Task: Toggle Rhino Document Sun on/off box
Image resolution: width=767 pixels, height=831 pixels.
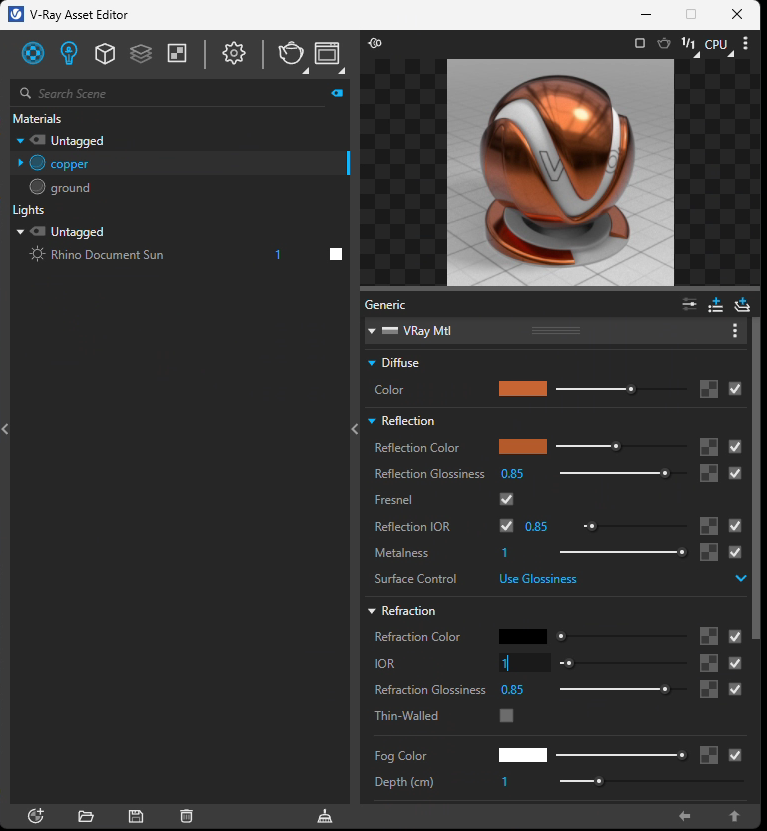Action: [336, 254]
